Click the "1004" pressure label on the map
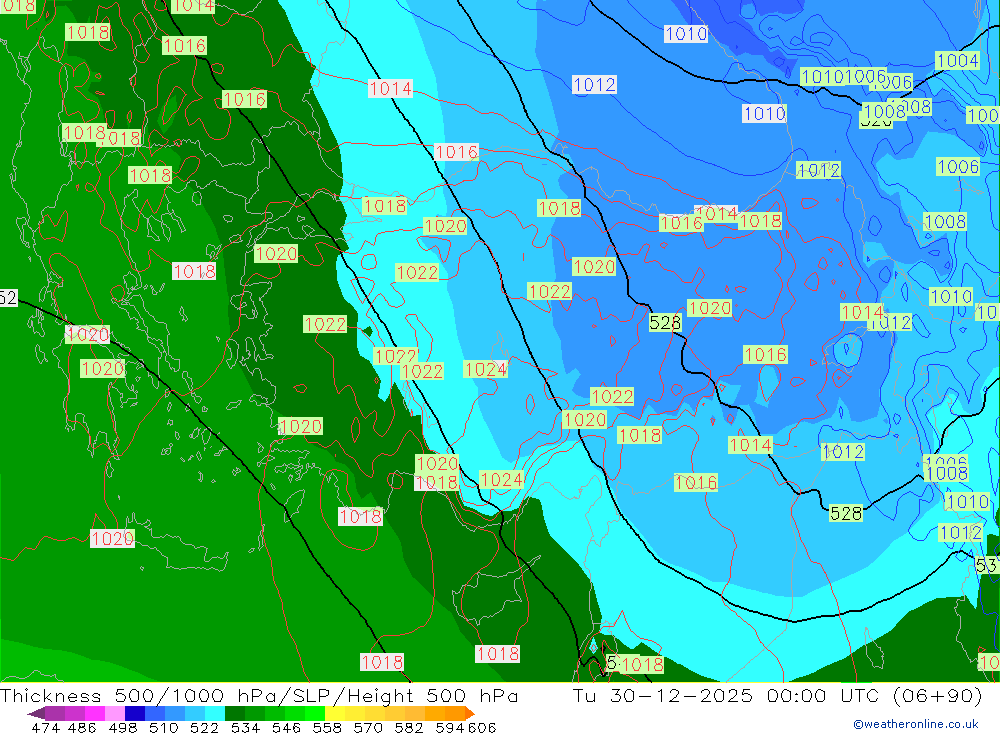Screen dimensions: 1000x733 957,61
